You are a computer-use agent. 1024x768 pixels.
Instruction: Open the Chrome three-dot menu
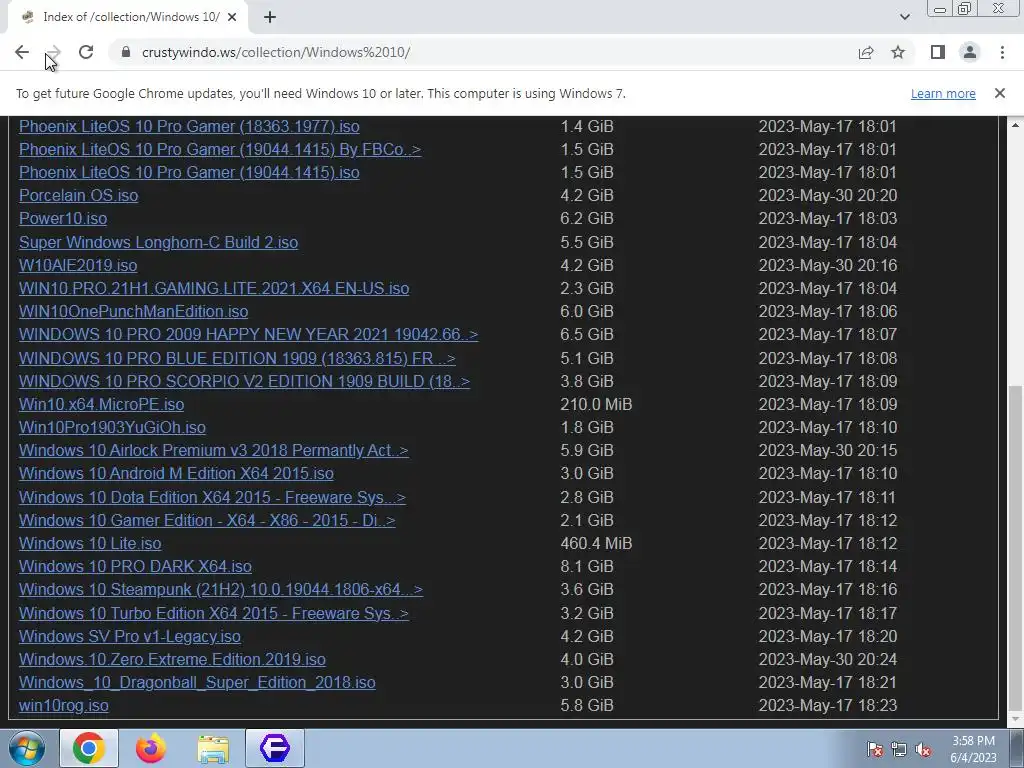[x=1002, y=52]
